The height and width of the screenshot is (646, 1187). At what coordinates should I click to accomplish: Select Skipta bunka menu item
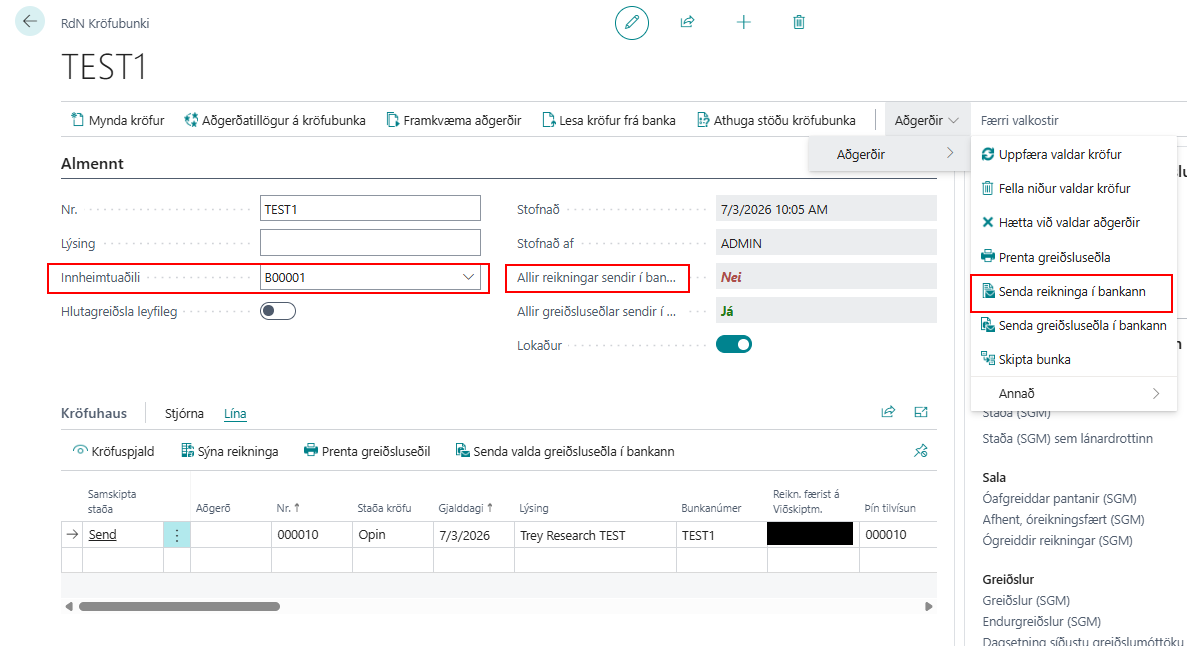click(1073, 360)
